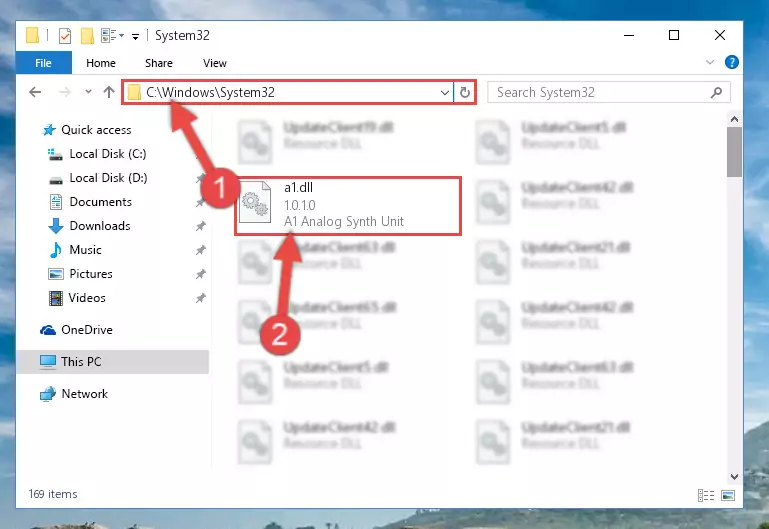Select This PC in the navigation pane
The image size is (769, 529).
click(112, 362)
